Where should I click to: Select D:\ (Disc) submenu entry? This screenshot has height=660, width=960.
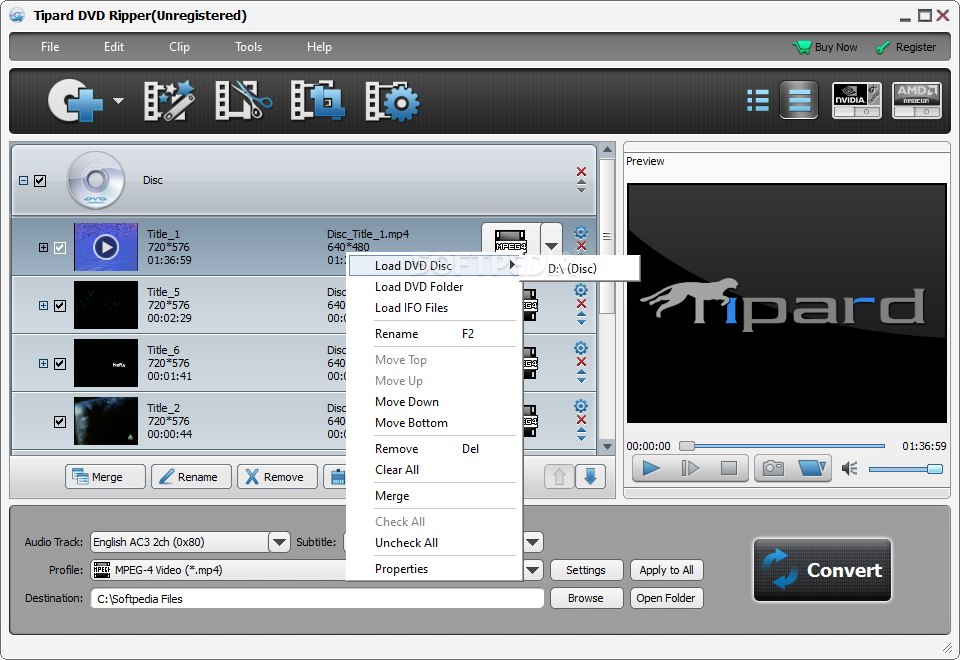tap(580, 268)
